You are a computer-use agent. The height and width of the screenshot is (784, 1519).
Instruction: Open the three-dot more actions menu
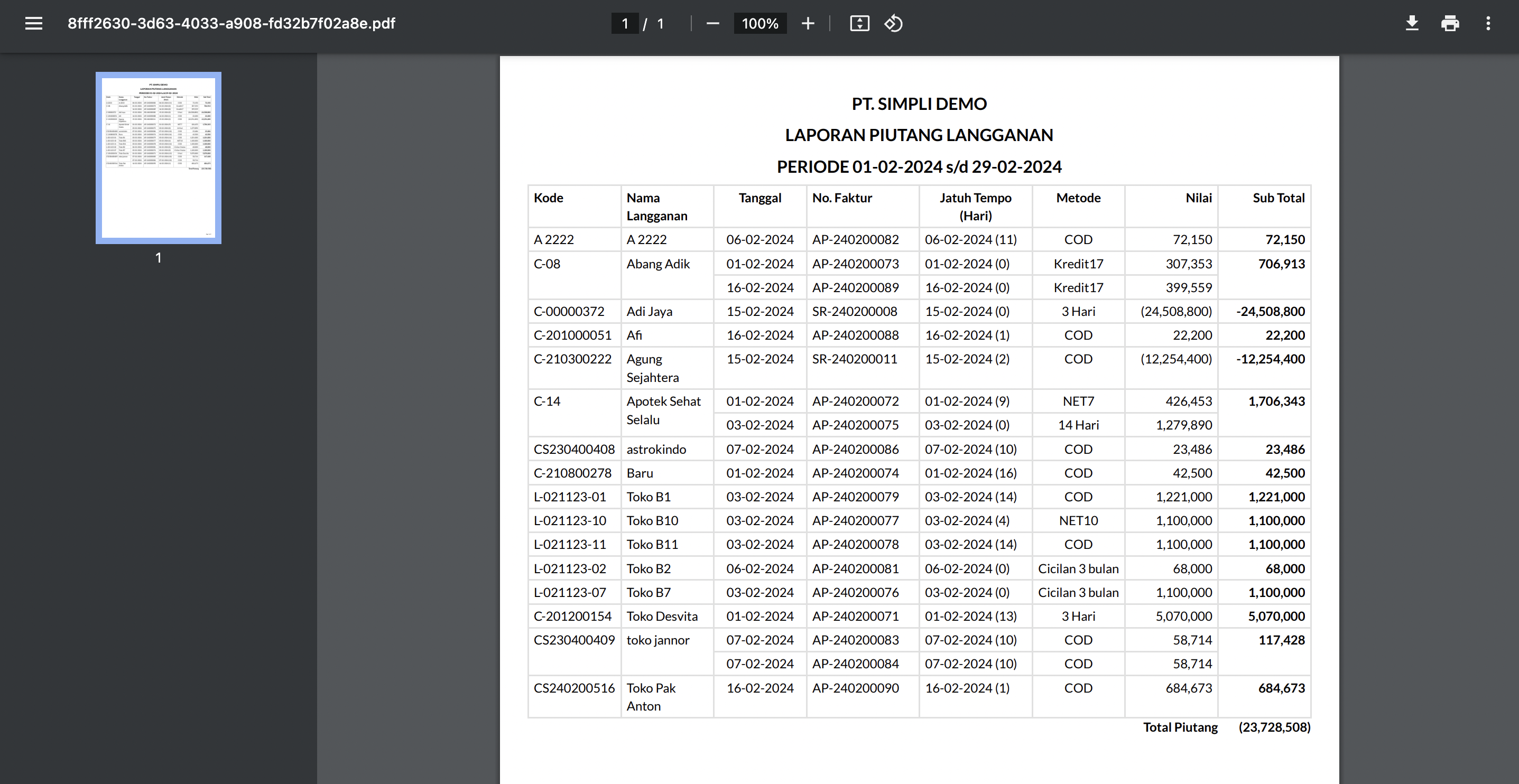click(x=1488, y=24)
